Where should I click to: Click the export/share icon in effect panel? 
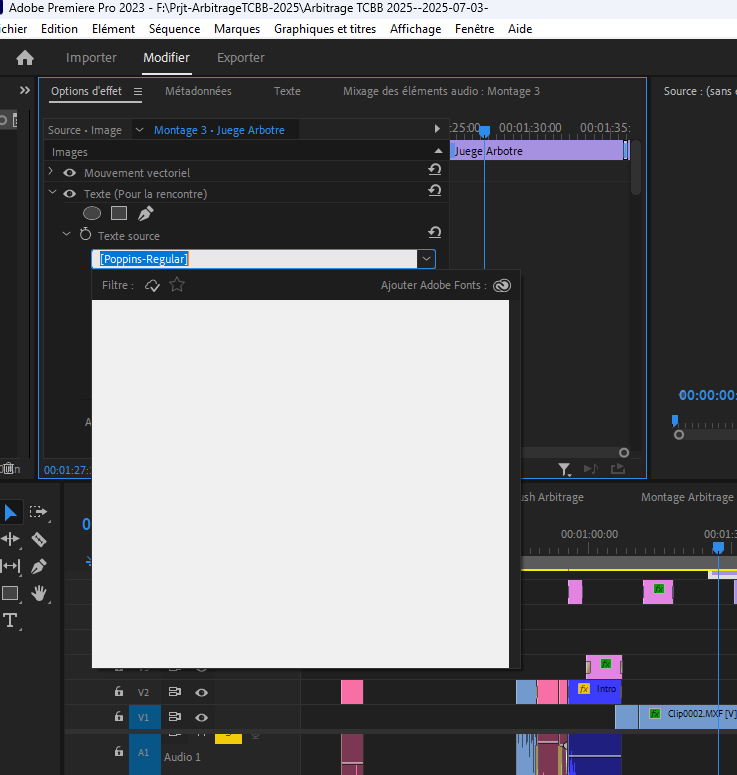(618, 469)
